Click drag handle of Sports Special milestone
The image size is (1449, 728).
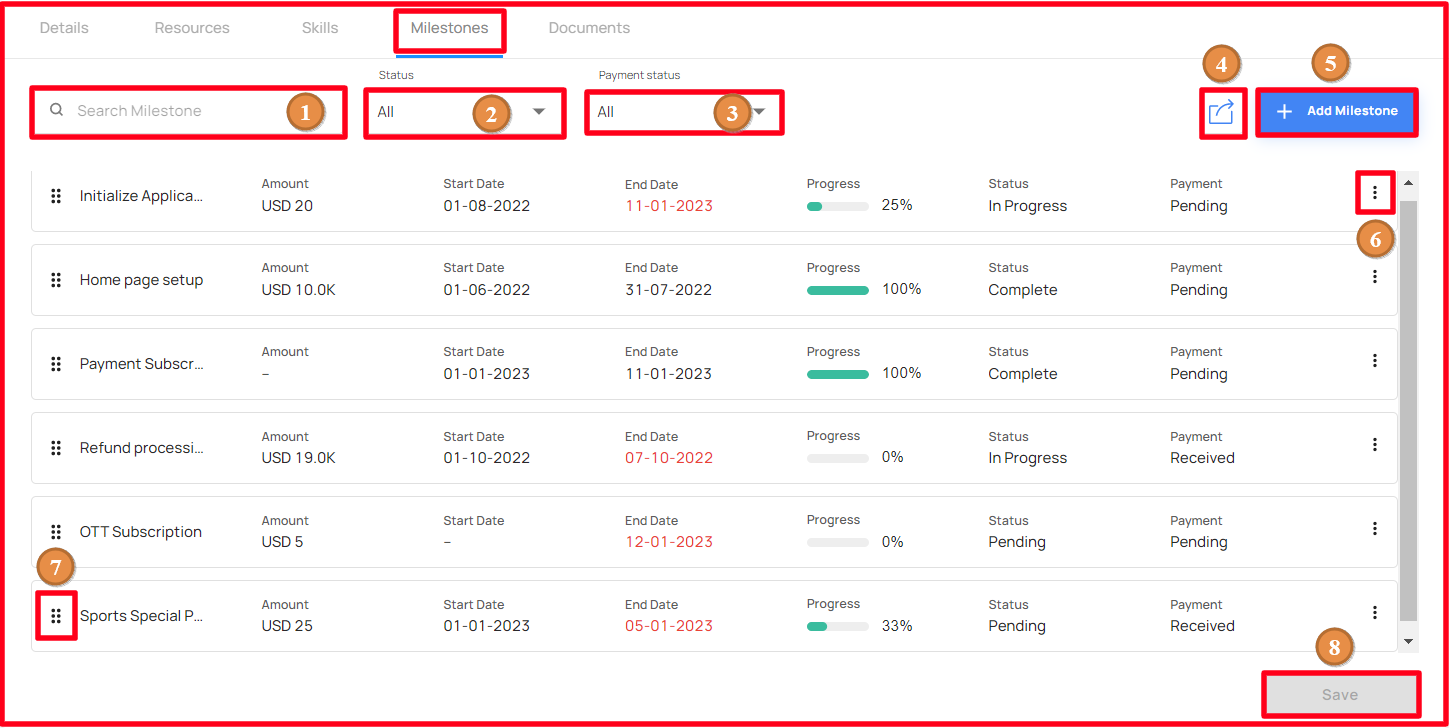pos(56,616)
